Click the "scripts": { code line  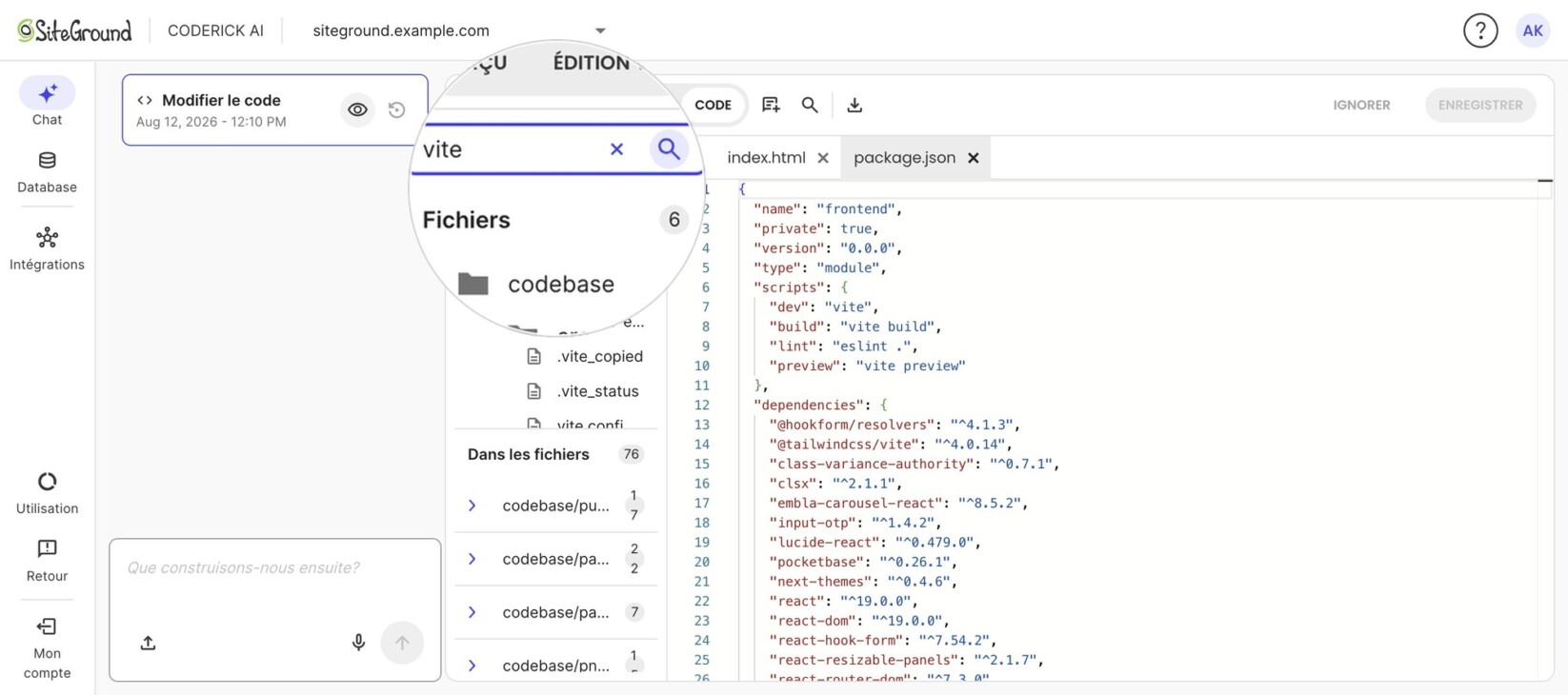[800, 288]
